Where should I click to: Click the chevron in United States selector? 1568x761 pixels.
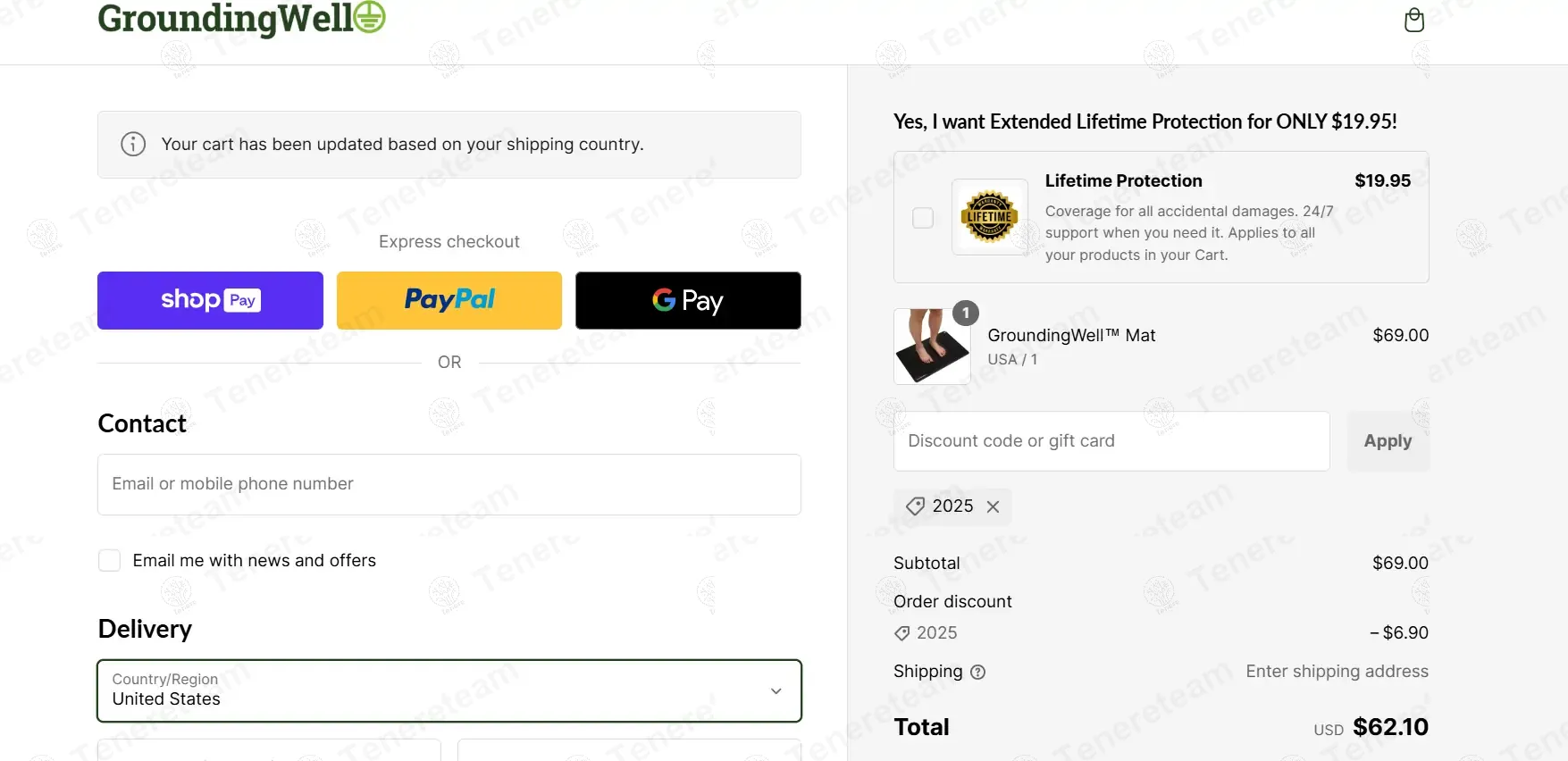776,690
